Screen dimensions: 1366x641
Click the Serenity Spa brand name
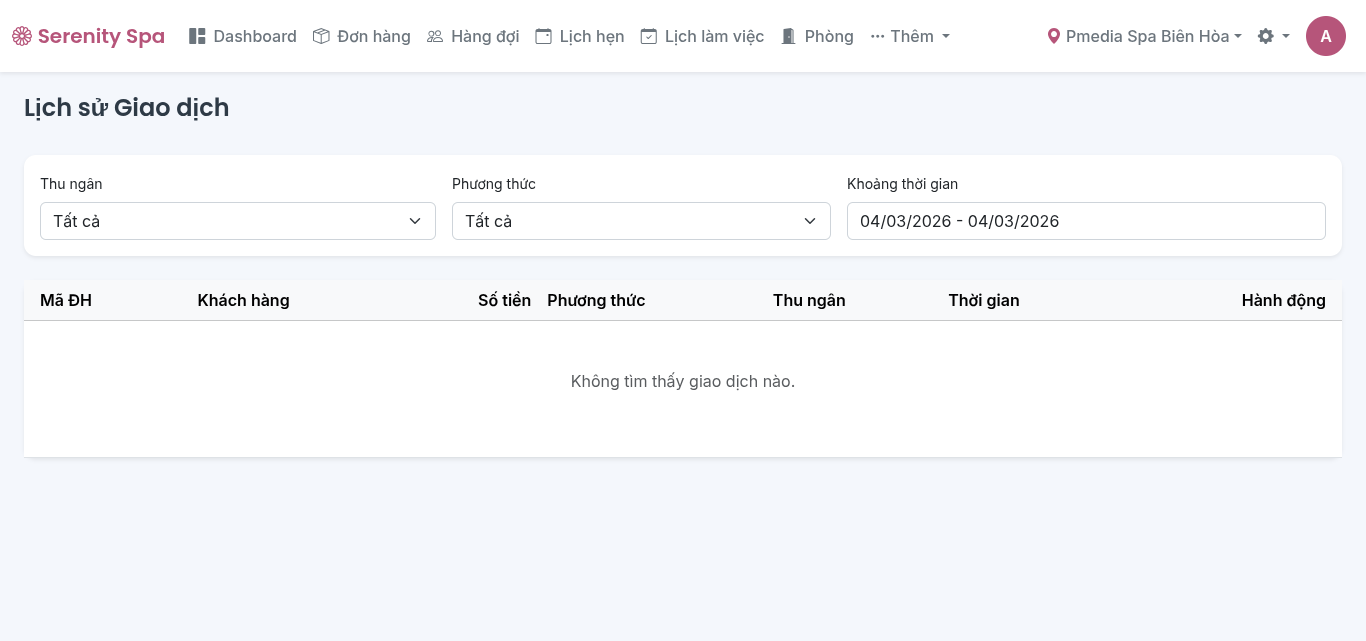(x=101, y=37)
